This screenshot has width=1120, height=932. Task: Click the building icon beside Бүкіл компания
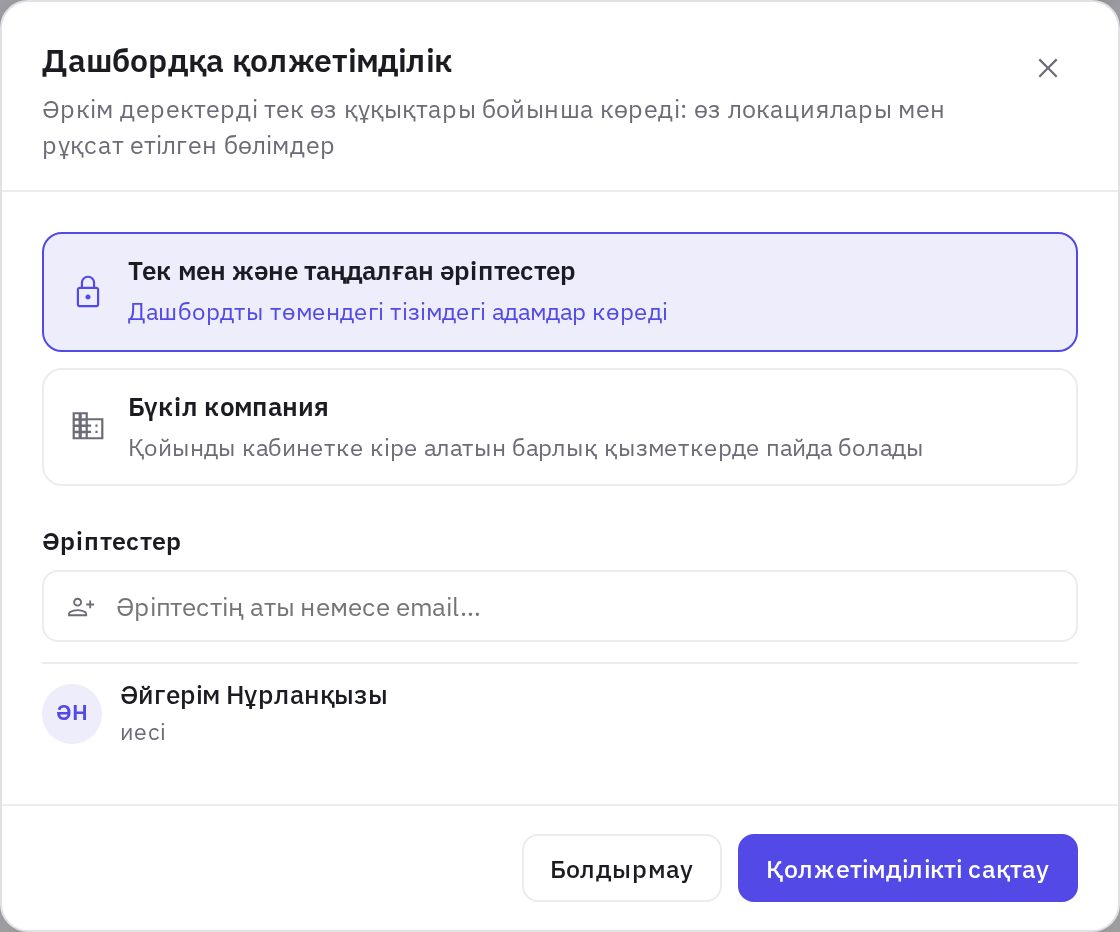(x=88, y=426)
